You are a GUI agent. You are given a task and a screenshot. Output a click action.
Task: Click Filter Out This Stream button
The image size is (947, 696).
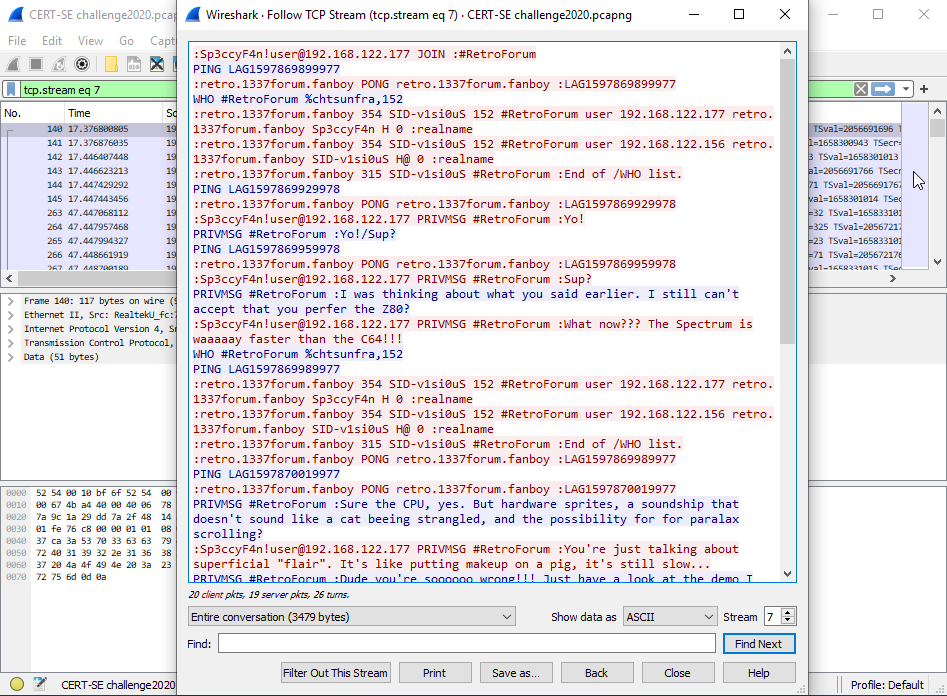[x=335, y=673]
